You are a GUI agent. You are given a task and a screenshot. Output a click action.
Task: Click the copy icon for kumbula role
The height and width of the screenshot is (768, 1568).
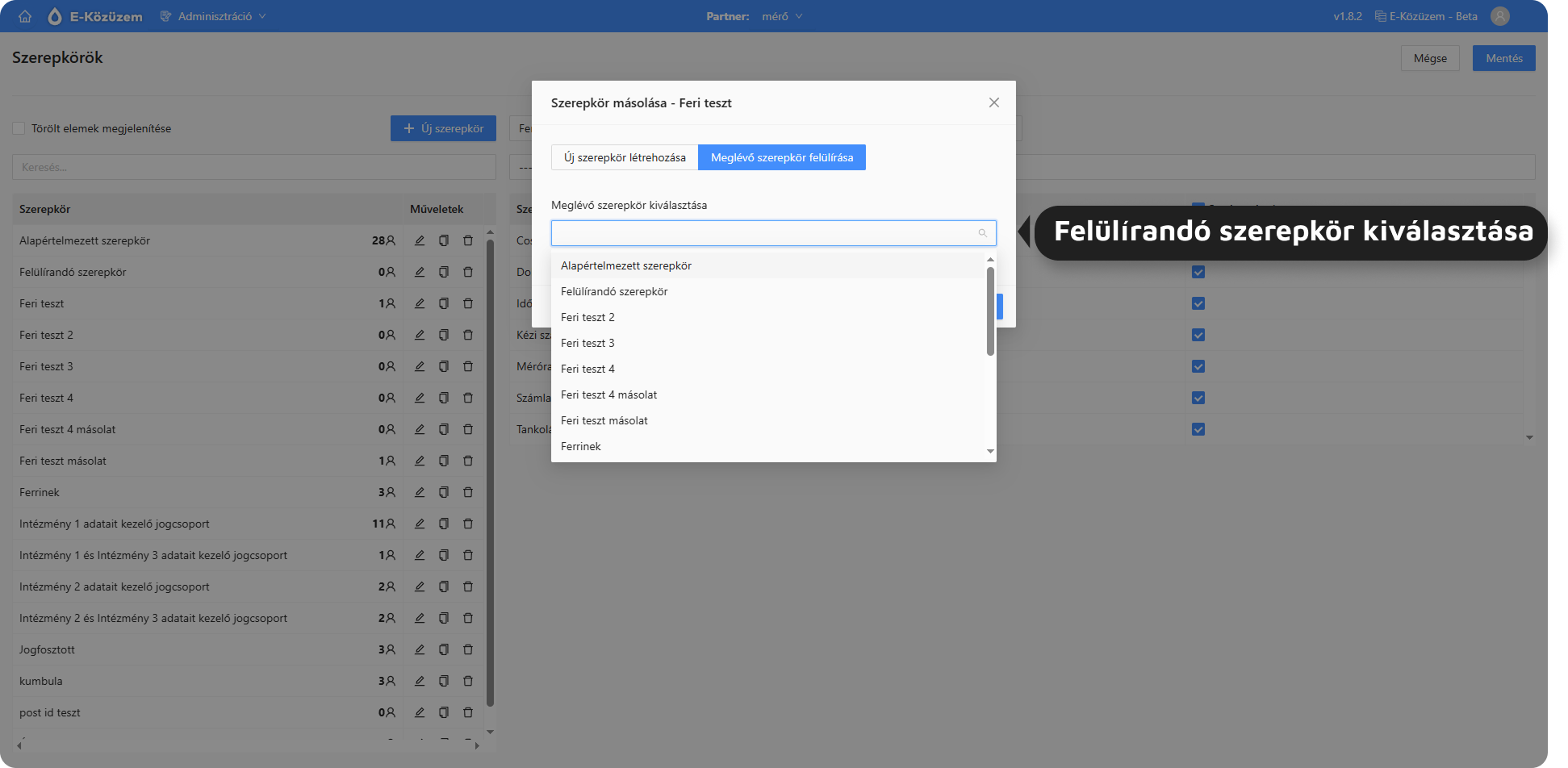tap(444, 681)
